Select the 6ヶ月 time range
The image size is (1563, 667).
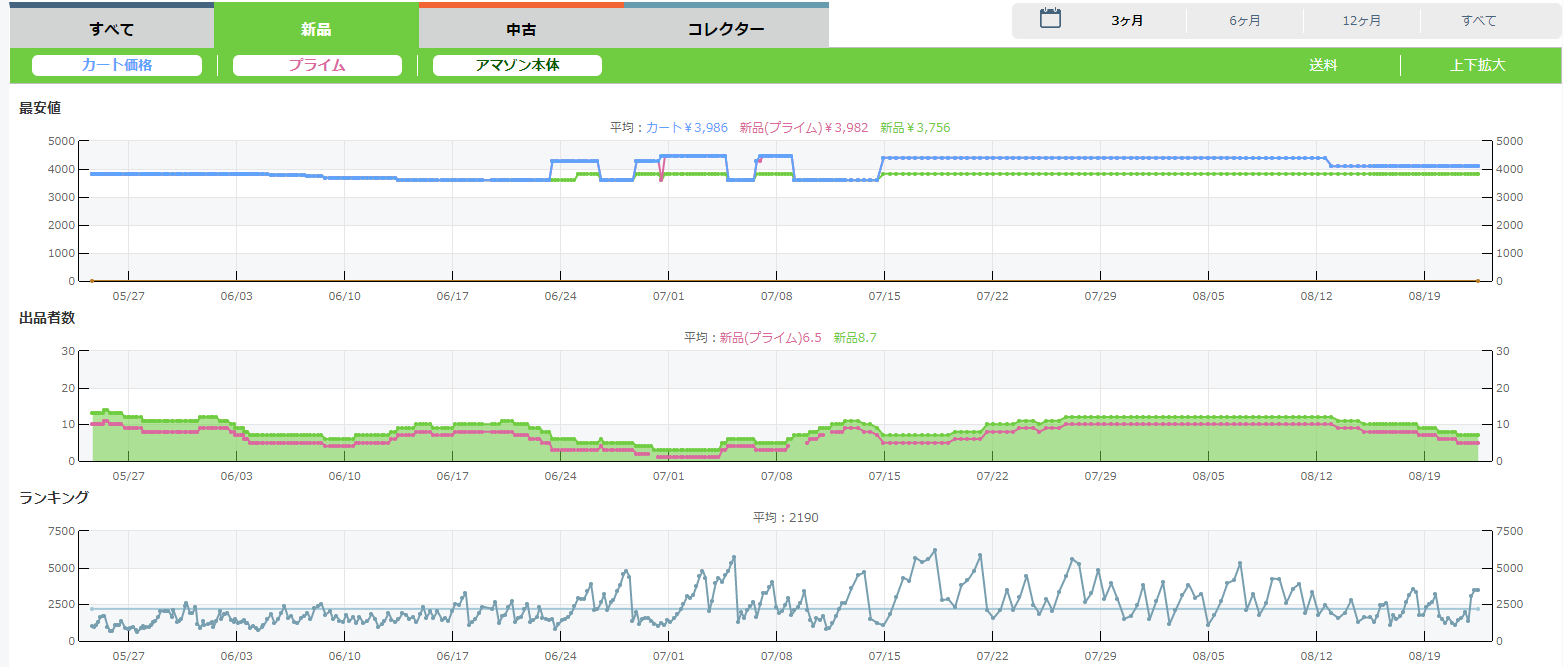pos(1245,21)
